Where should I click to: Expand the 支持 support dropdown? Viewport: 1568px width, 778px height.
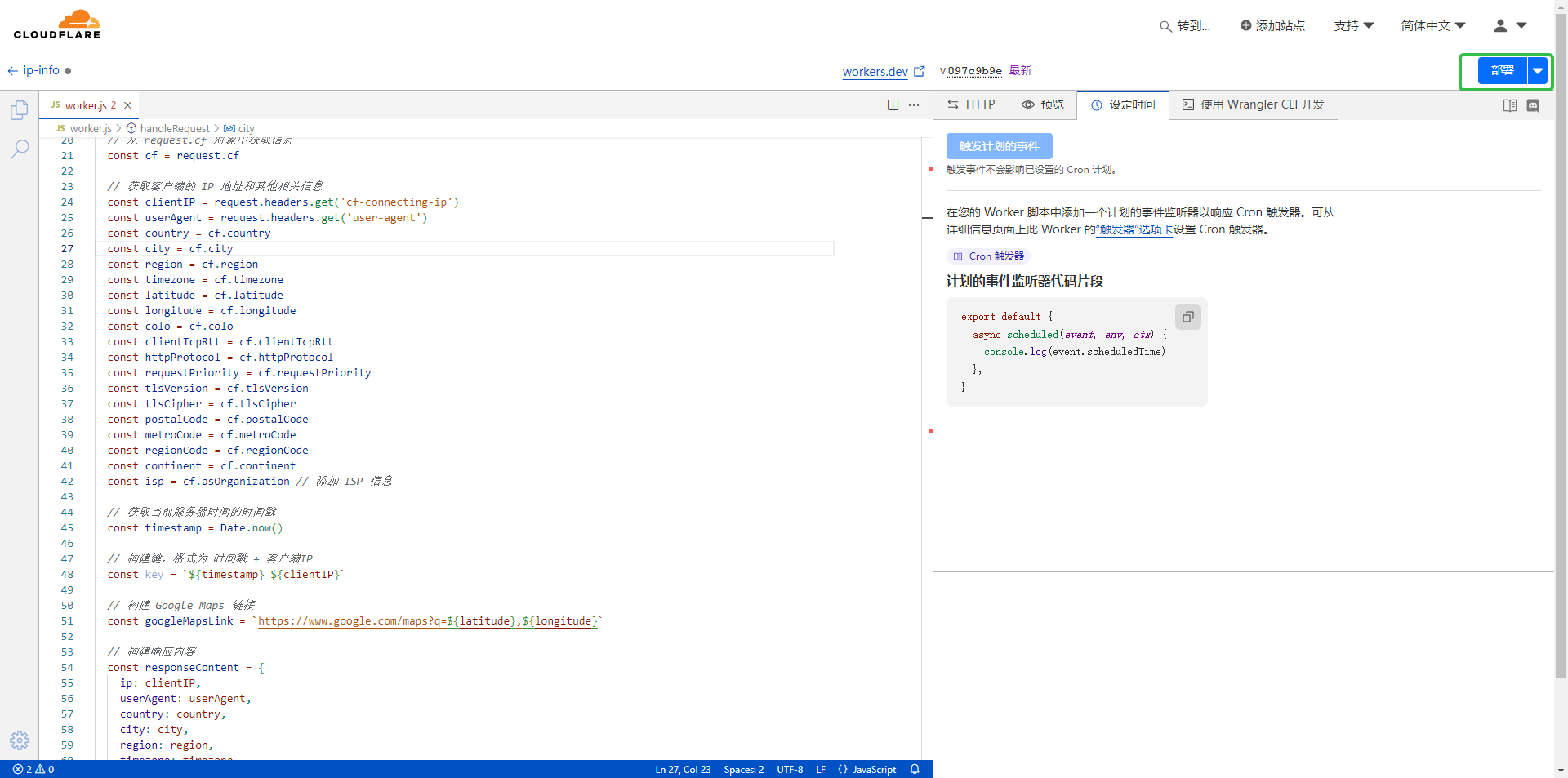point(1354,26)
